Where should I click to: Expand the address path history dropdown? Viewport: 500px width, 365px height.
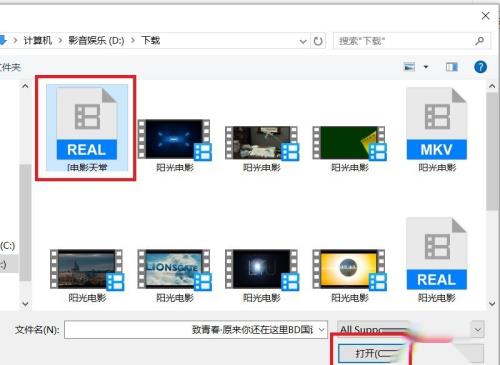303,41
